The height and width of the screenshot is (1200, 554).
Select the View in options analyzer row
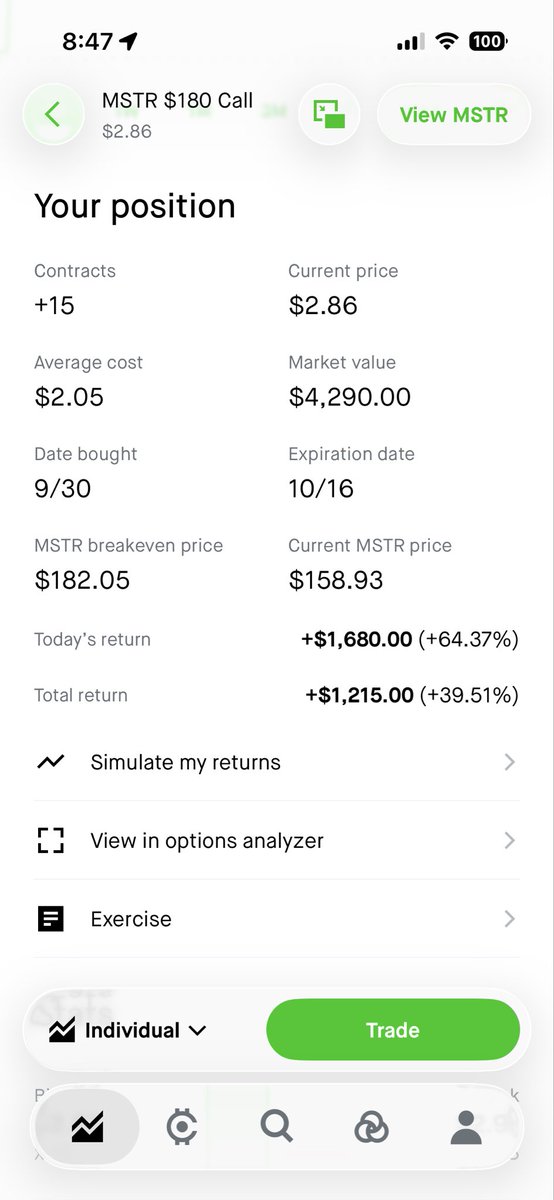pos(277,841)
